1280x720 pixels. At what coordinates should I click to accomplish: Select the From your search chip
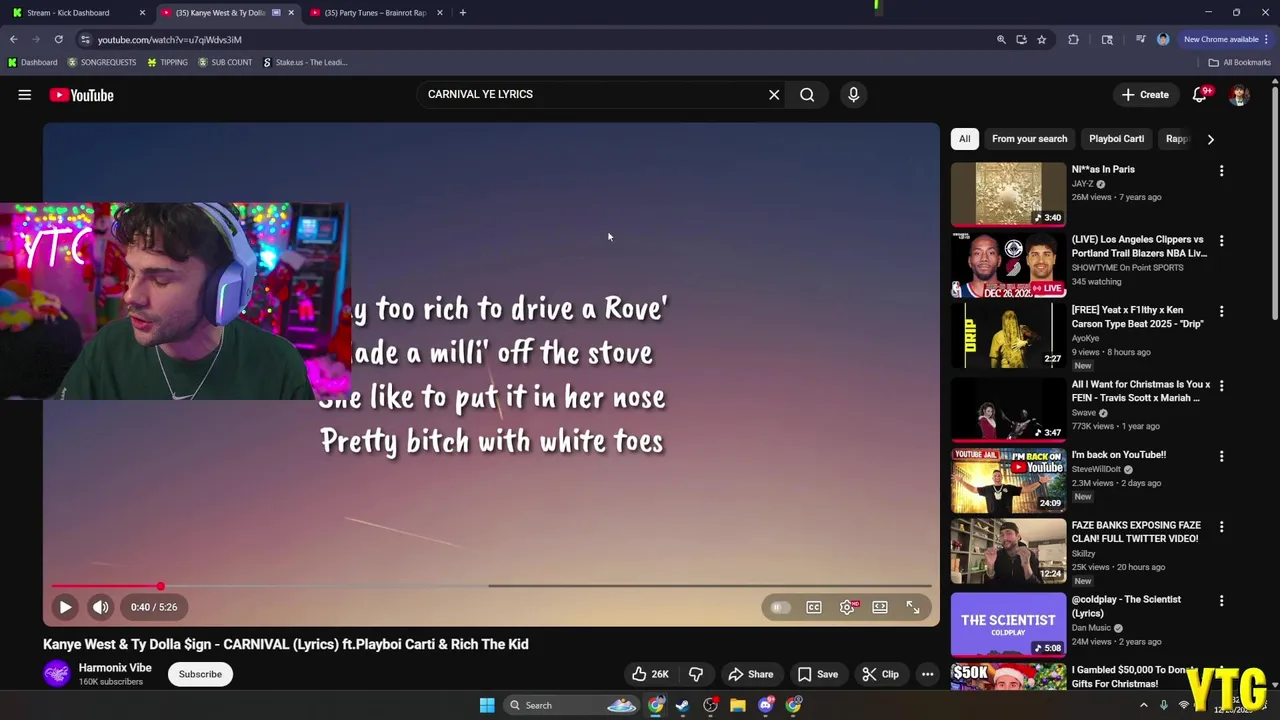coord(1029,139)
